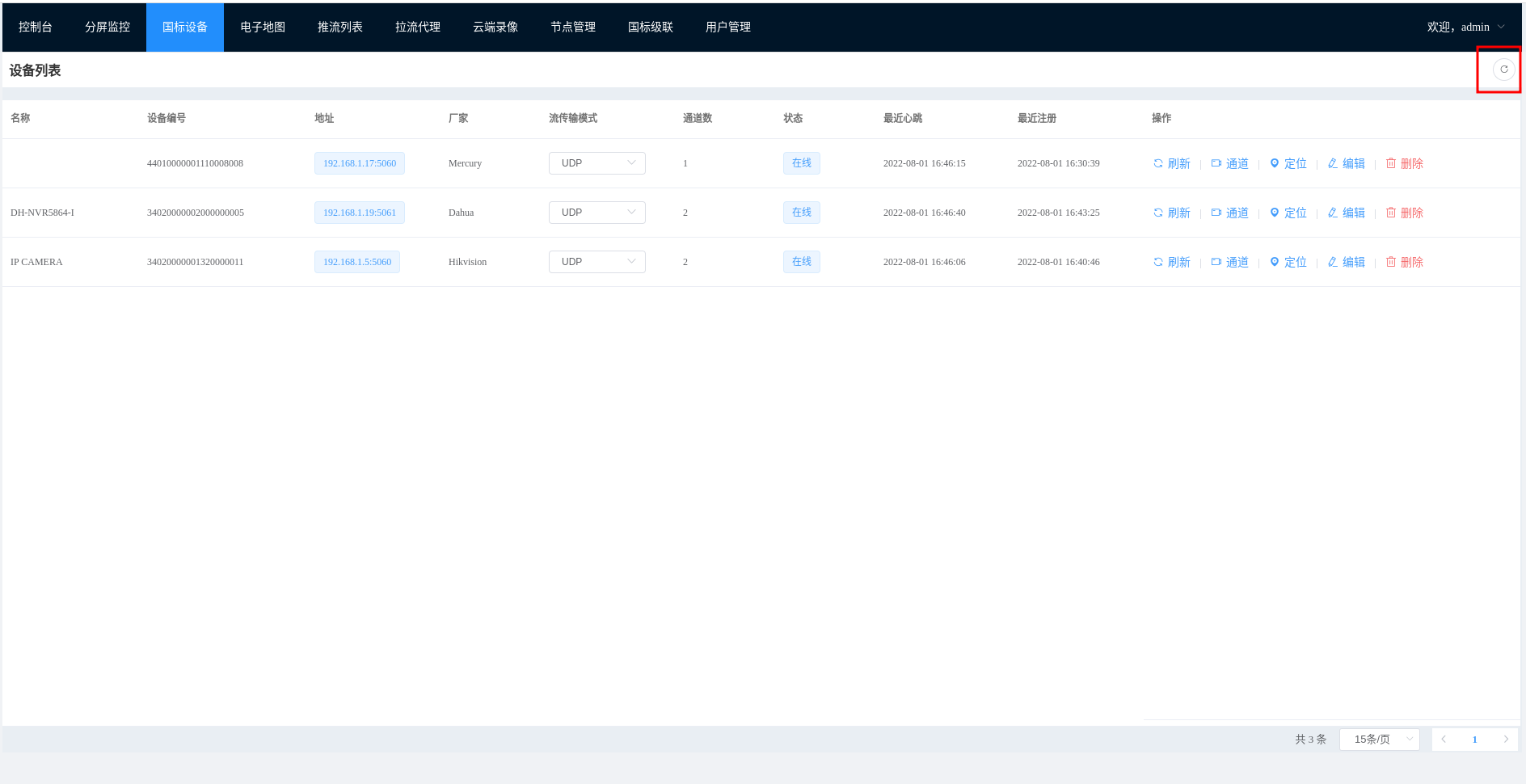Edit the Mercury device entry
Image resolution: width=1526 pixels, height=784 pixels.
click(1347, 163)
